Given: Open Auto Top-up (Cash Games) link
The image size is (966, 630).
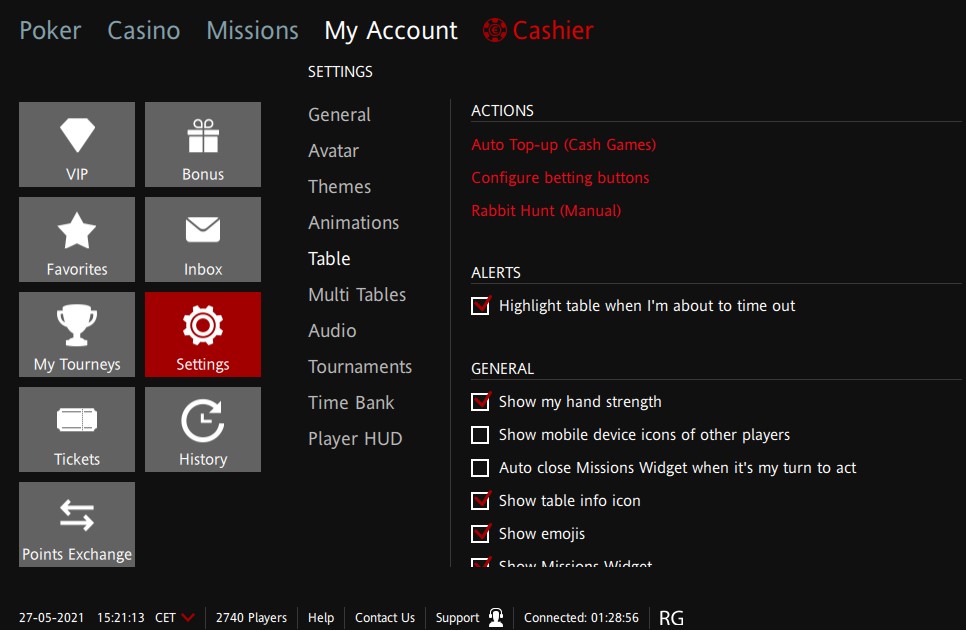Looking at the screenshot, I should tap(564, 145).
